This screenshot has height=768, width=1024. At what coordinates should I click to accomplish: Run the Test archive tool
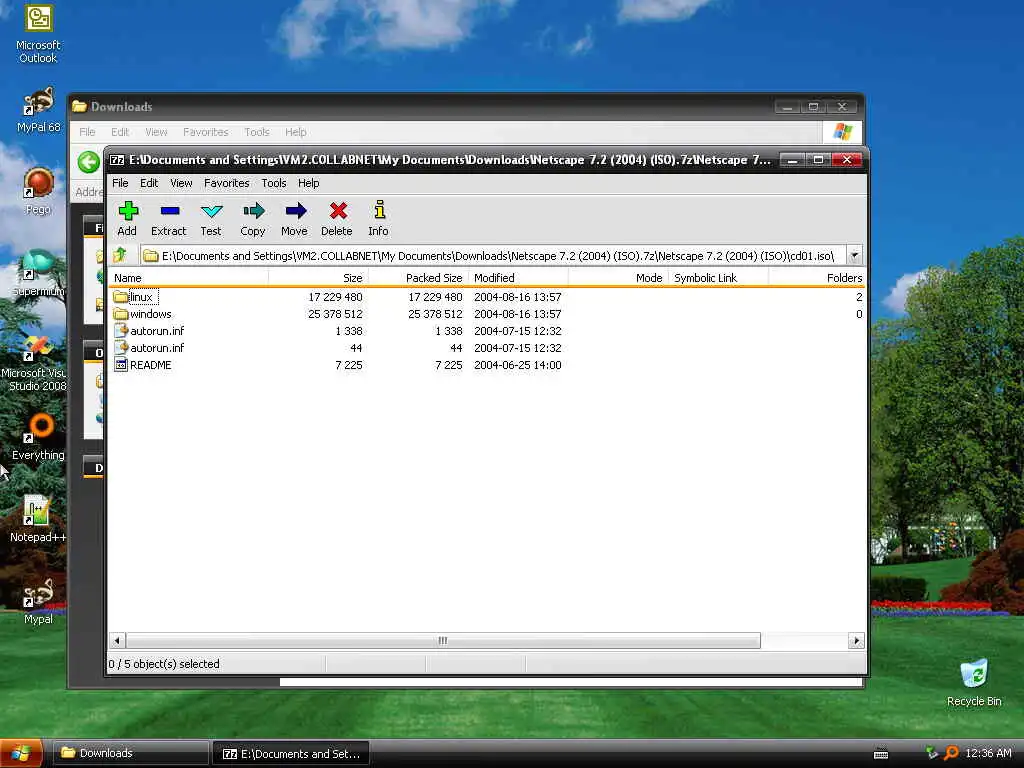coord(211,218)
